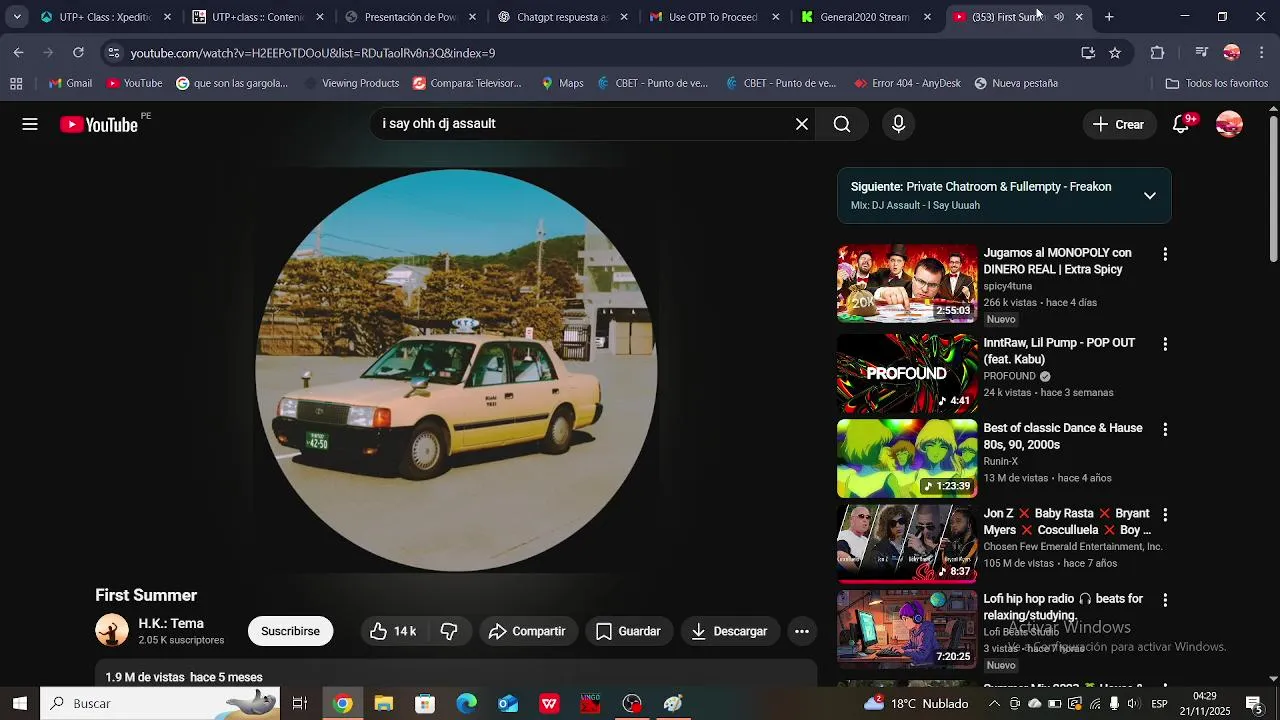Switch to Use OTP To Proceed tab
1280x720 pixels.
715,17
